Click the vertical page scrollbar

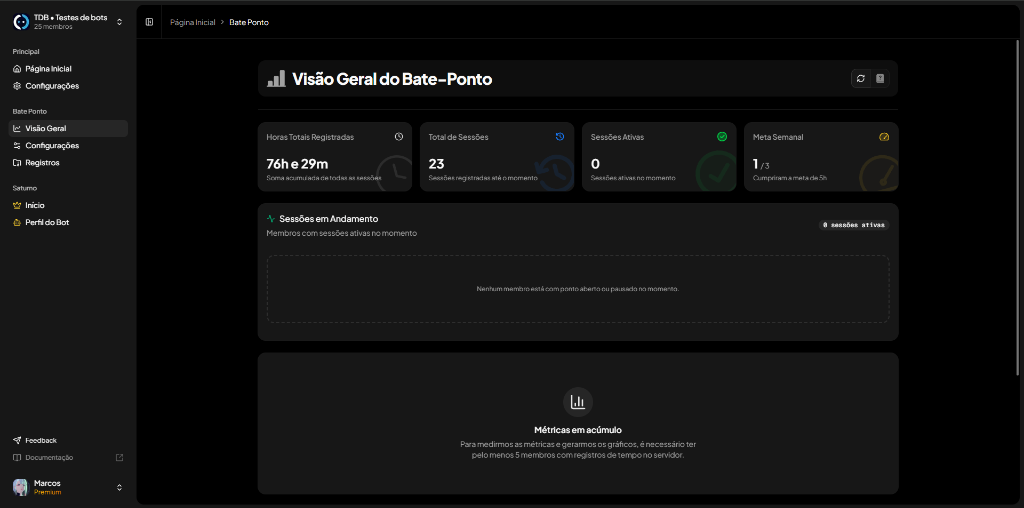tap(1019, 208)
